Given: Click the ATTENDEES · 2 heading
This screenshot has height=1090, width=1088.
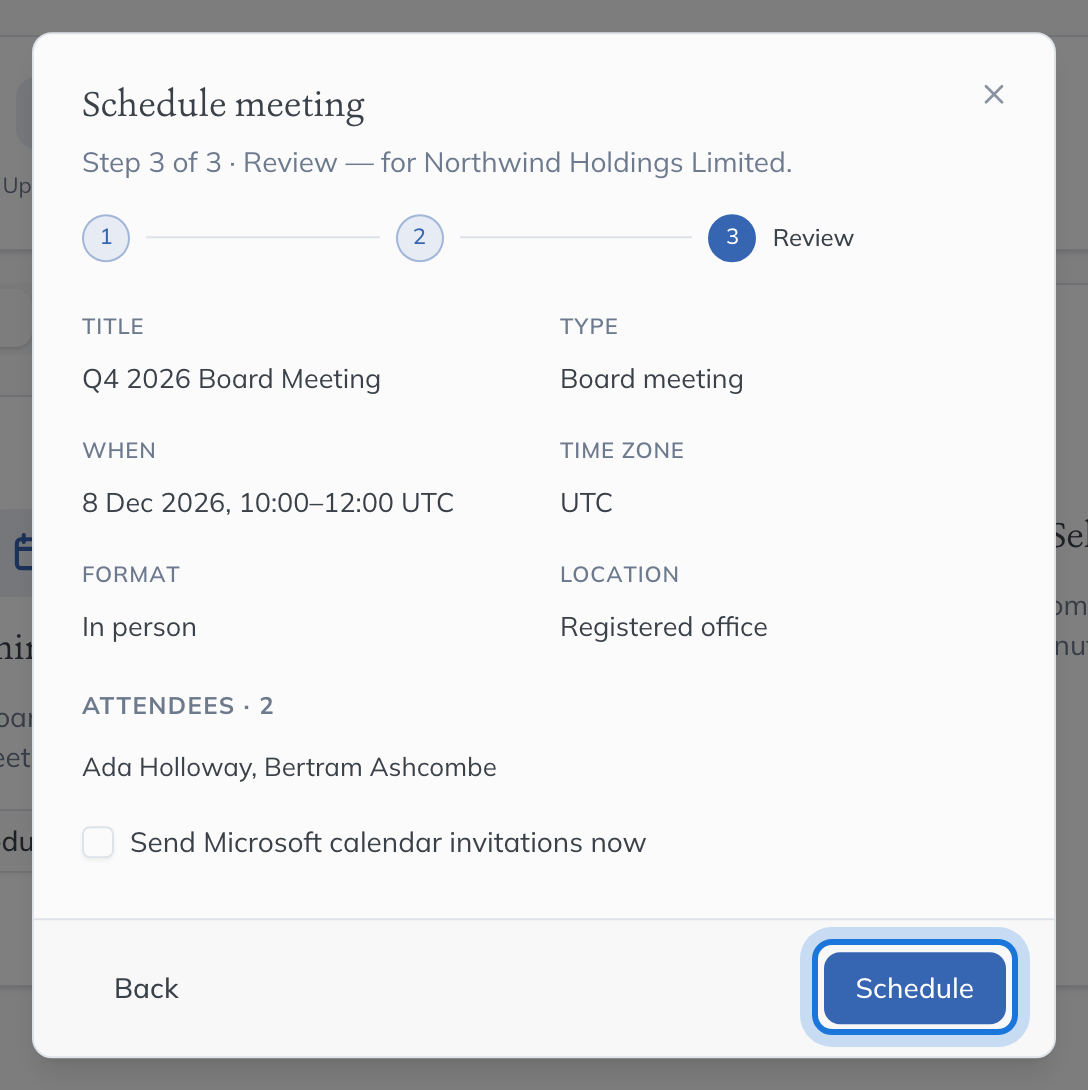Looking at the screenshot, I should click(x=178, y=706).
